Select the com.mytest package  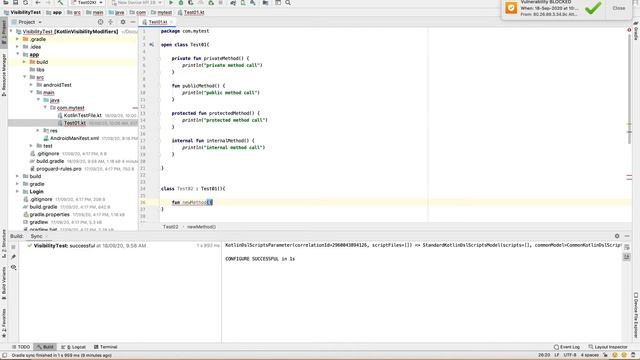point(71,108)
